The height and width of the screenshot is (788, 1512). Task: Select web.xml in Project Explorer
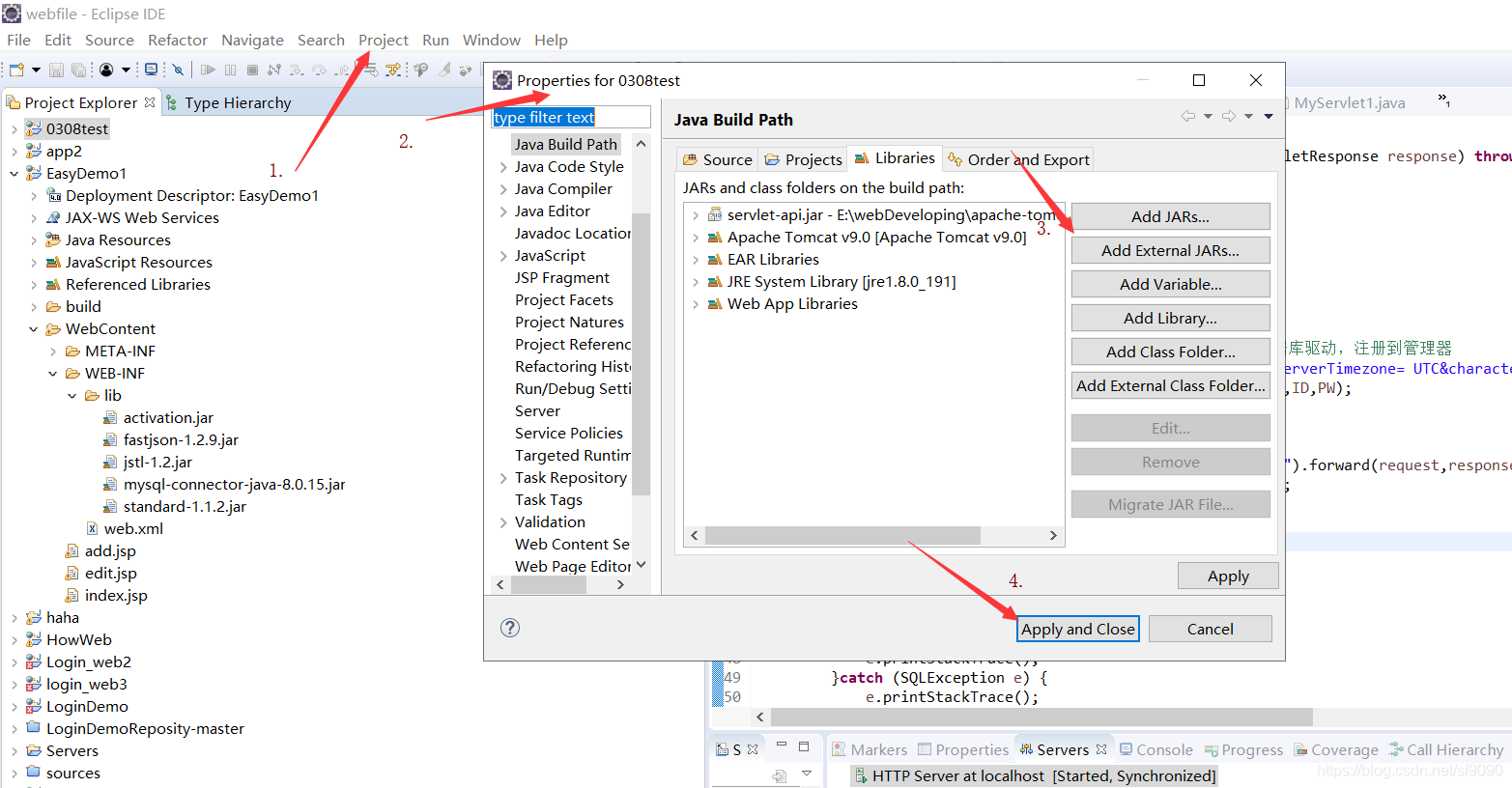(133, 529)
